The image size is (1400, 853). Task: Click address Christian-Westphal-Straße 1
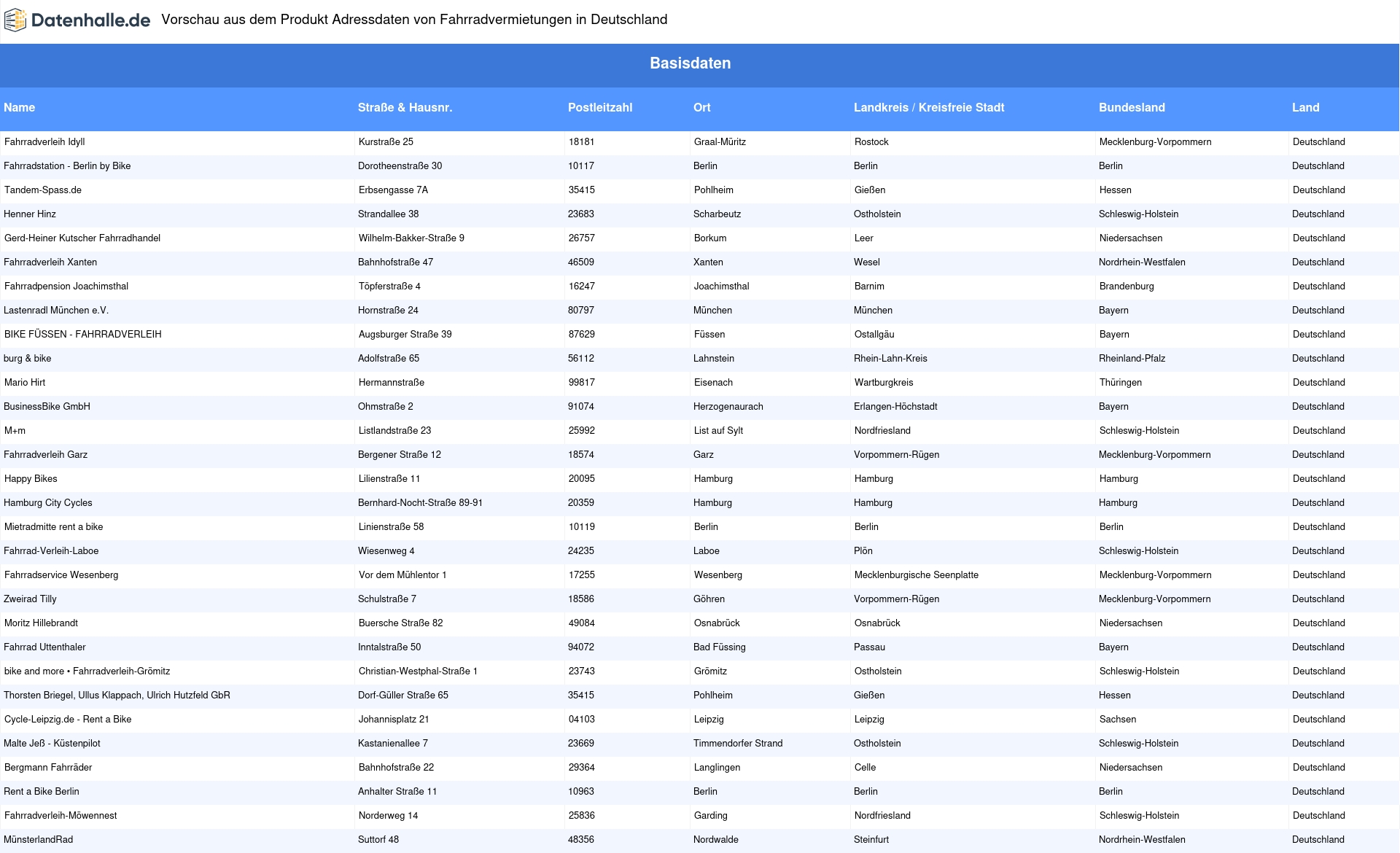418,671
